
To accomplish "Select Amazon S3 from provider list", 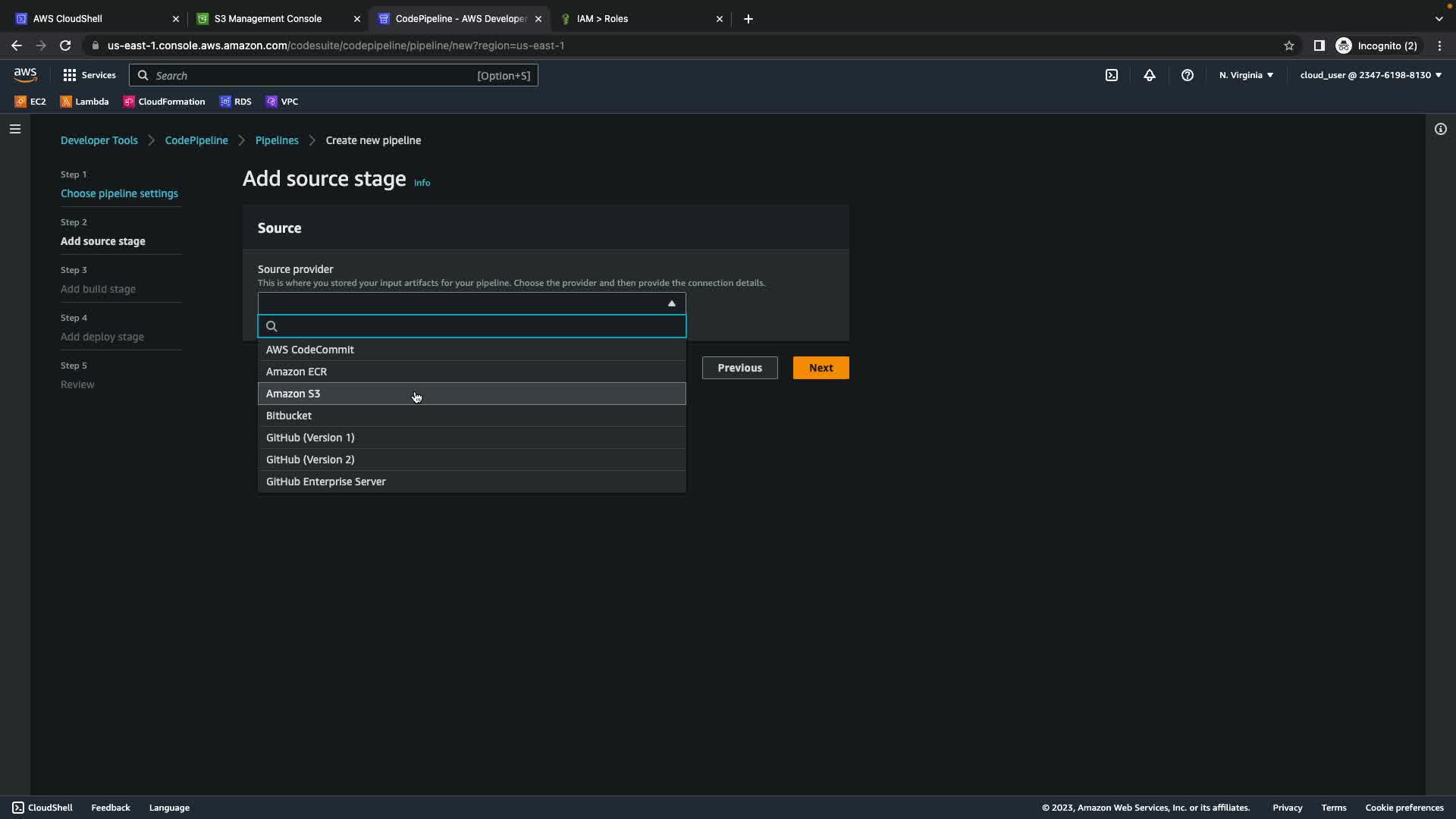I will 293,394.
